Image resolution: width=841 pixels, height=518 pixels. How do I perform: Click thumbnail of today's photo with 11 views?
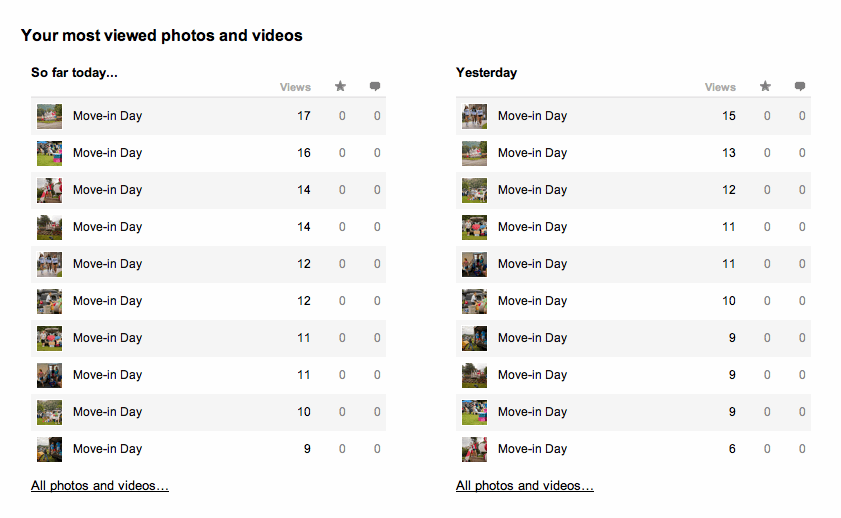click(49, 338)
